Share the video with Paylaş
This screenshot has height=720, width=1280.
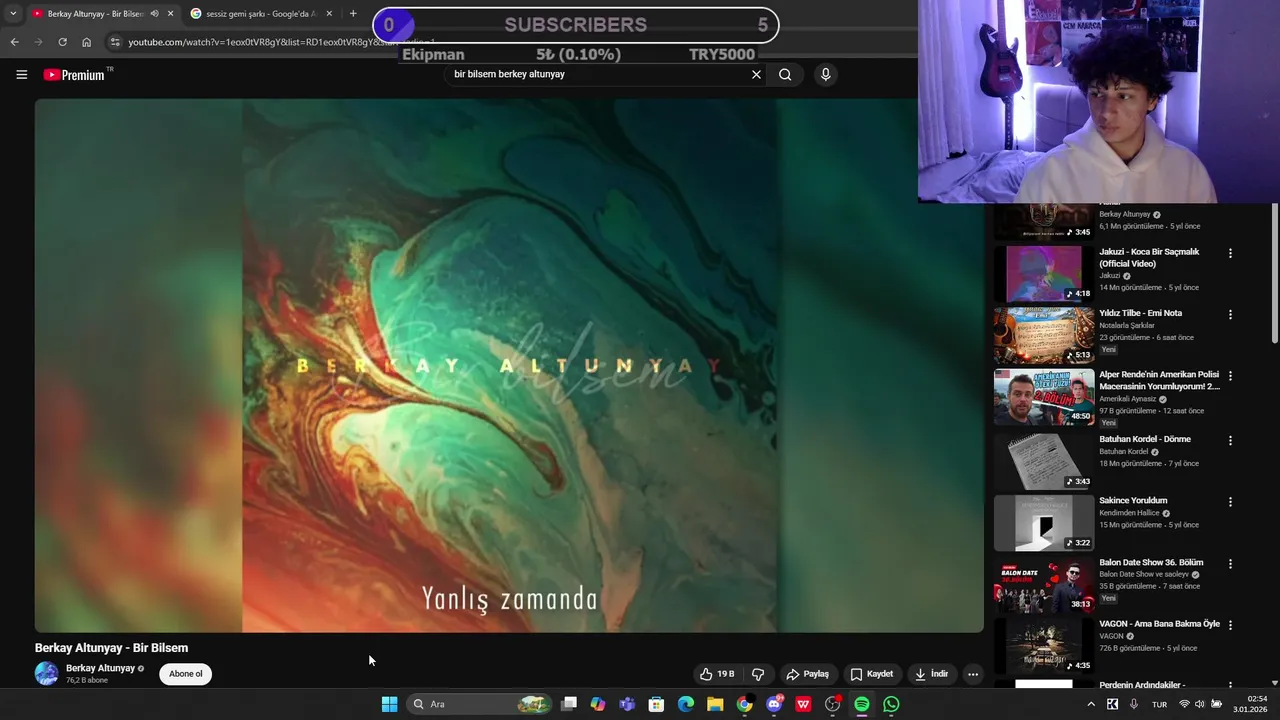(807, 674)
